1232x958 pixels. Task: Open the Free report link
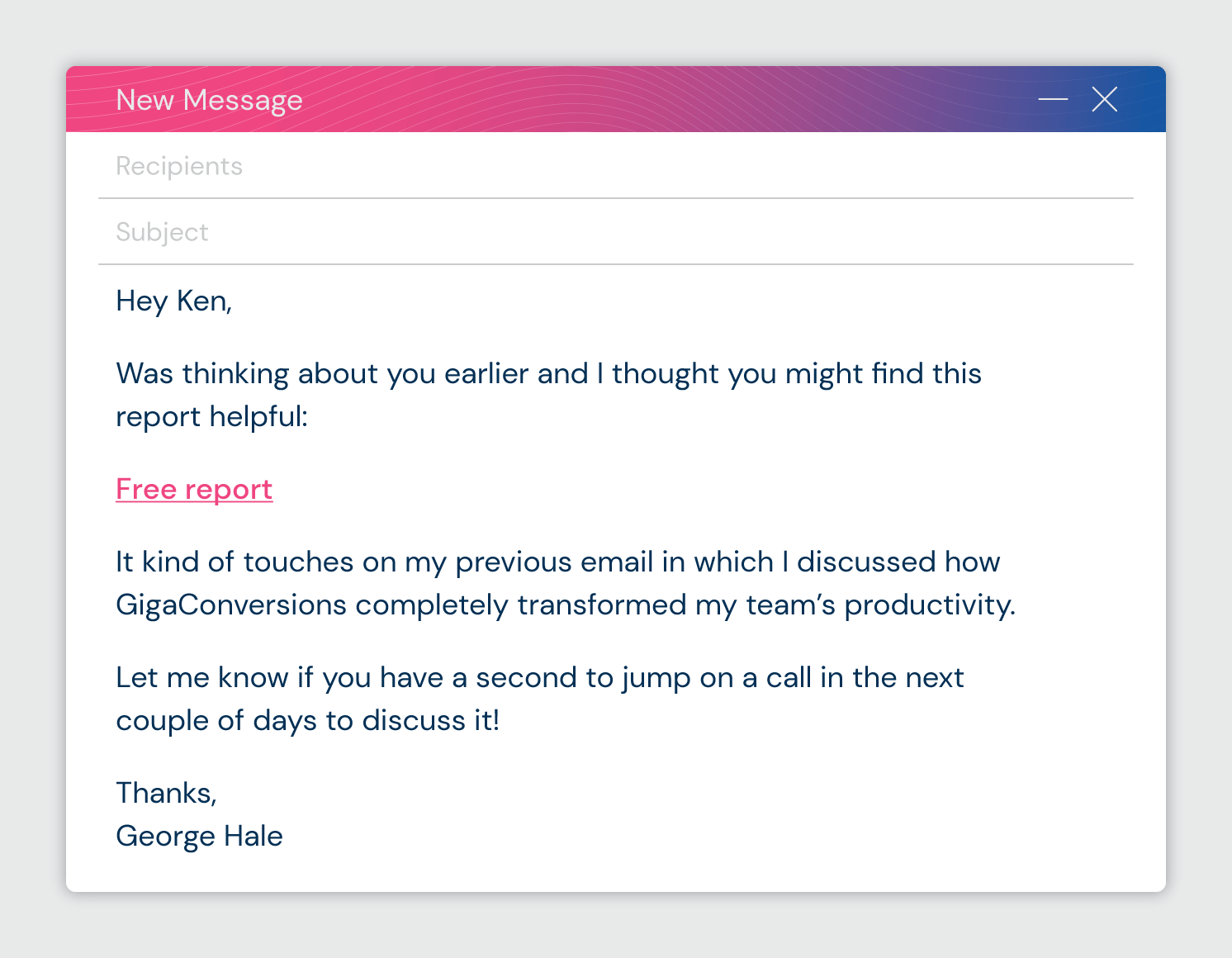194,490
